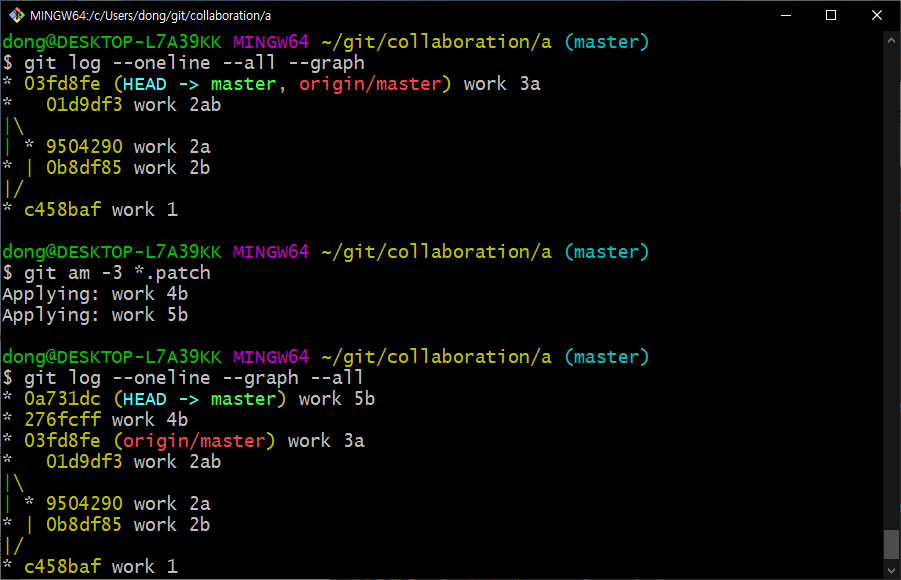Click command 'git am -3 *.patch'
The width and height of the screenshot is (901, 580).
click(117, 272)
